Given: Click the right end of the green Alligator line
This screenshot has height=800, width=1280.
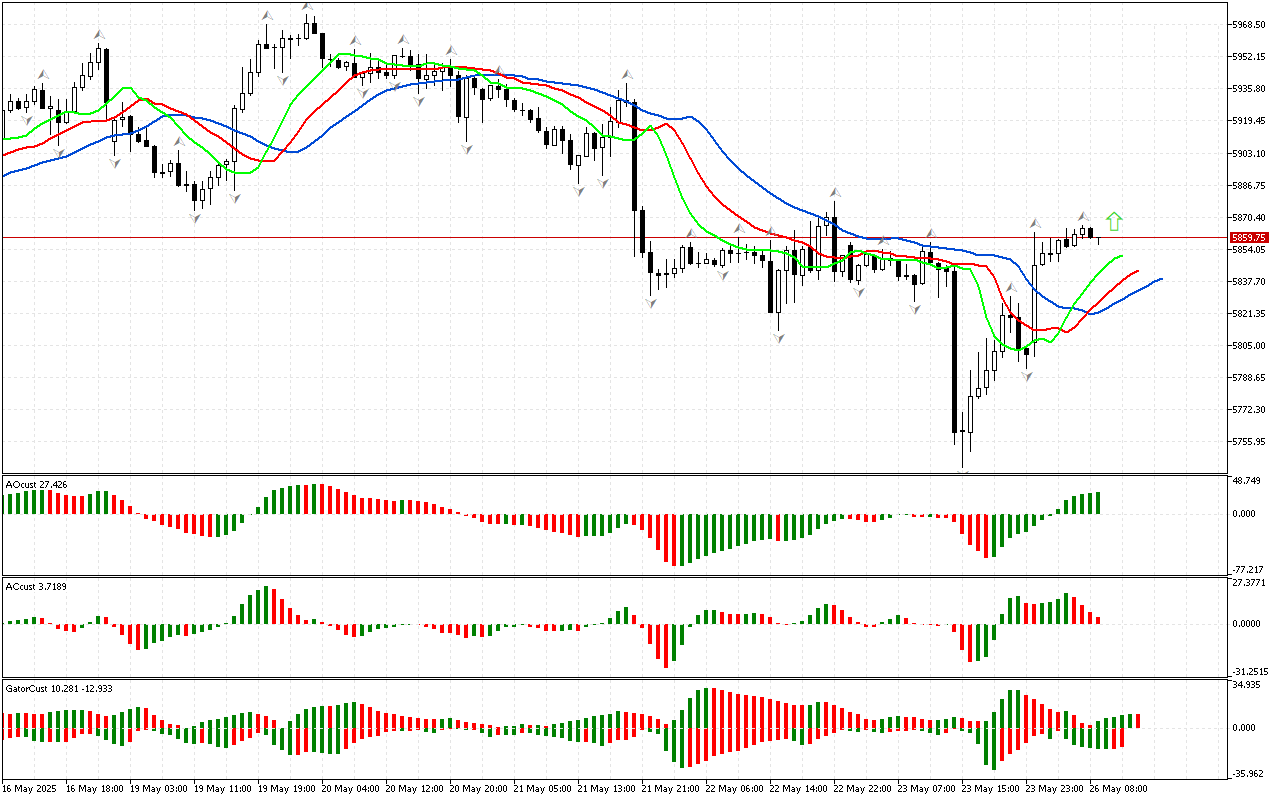Looking at the screenshot, I should (x=1121, y=256).
